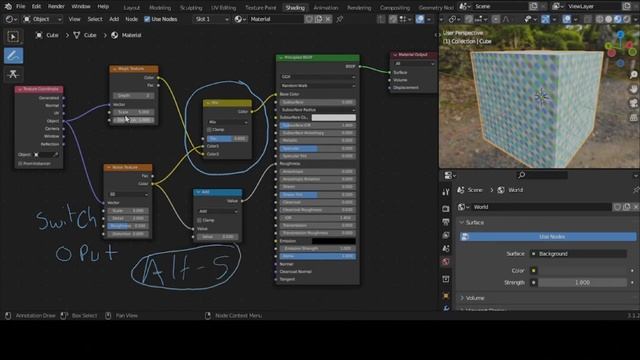Collapse the Surface panel in World properties

pyautogui.click(x=462, y=222)
